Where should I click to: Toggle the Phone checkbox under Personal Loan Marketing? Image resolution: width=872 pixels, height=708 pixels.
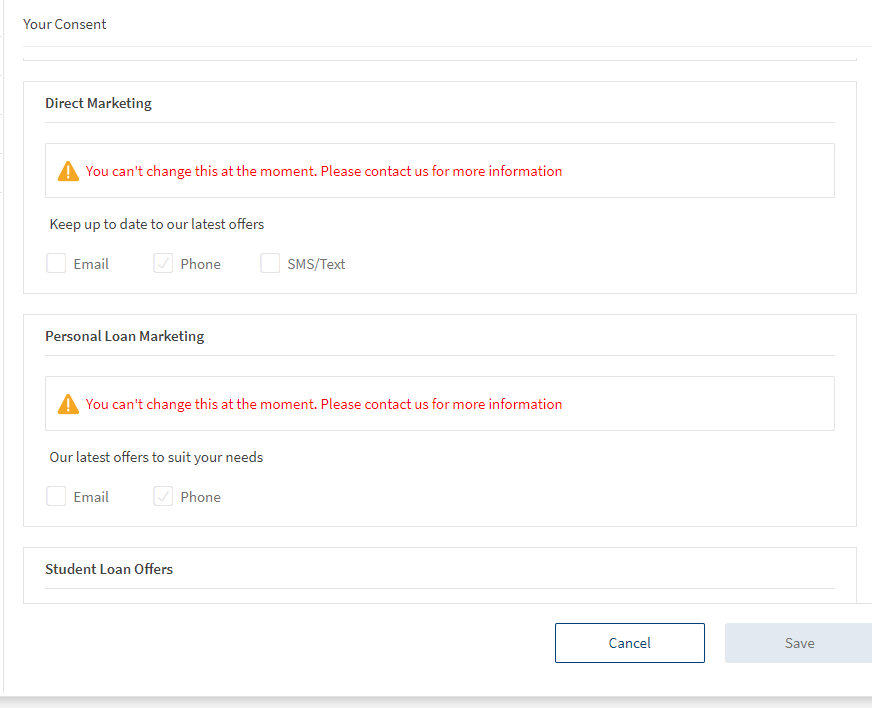pos(163,497)
